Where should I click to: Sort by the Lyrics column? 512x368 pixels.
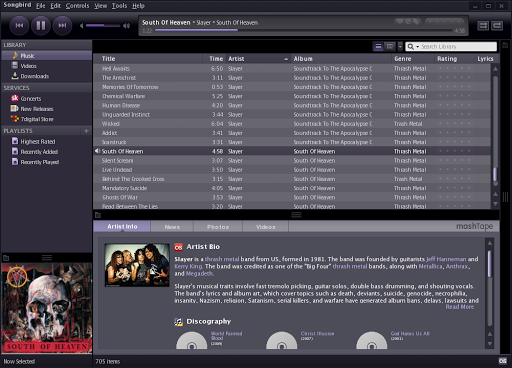[x=486, y=59]
